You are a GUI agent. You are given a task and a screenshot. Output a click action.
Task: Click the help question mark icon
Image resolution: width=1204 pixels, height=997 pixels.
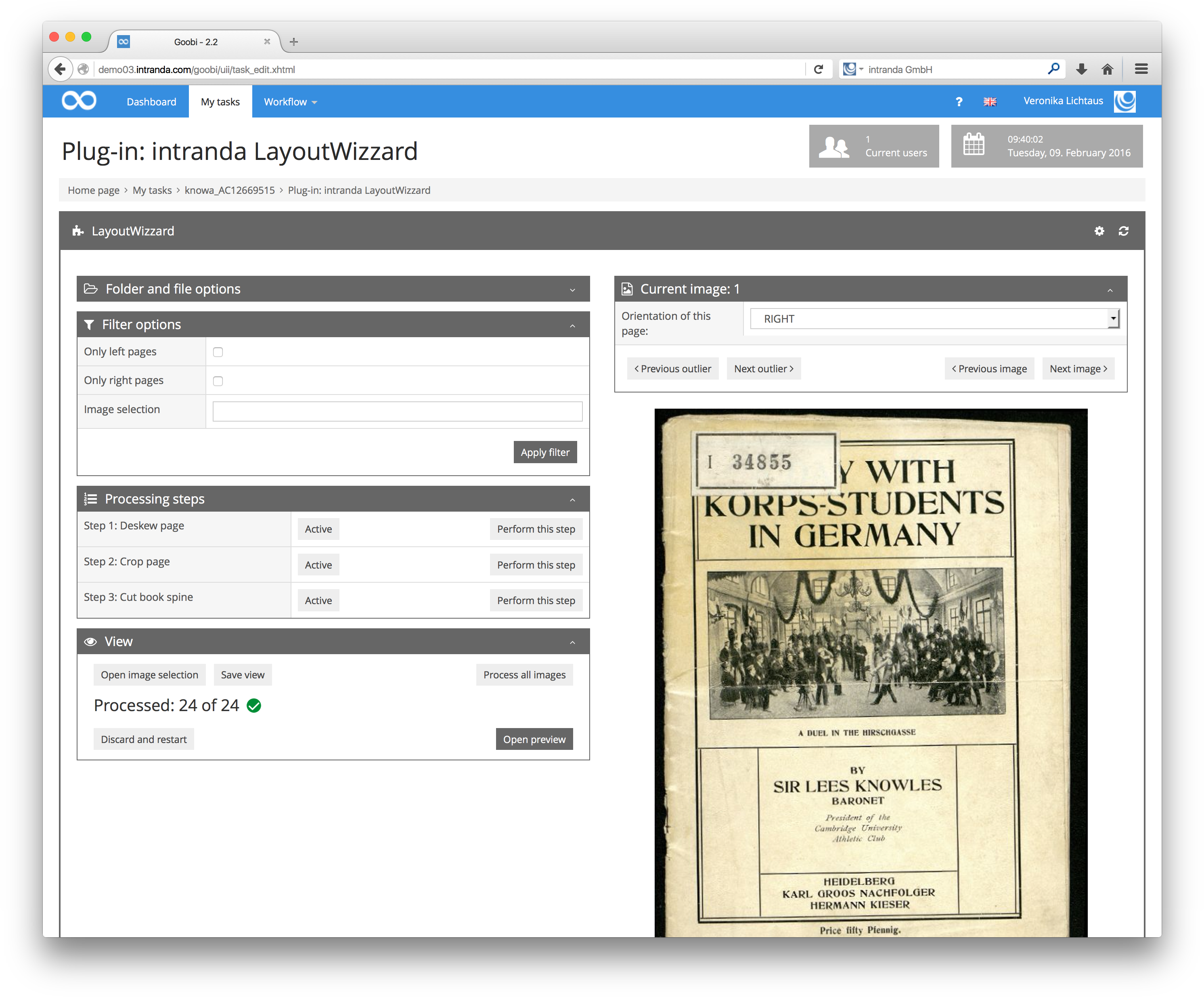click(x=959, y=101)
